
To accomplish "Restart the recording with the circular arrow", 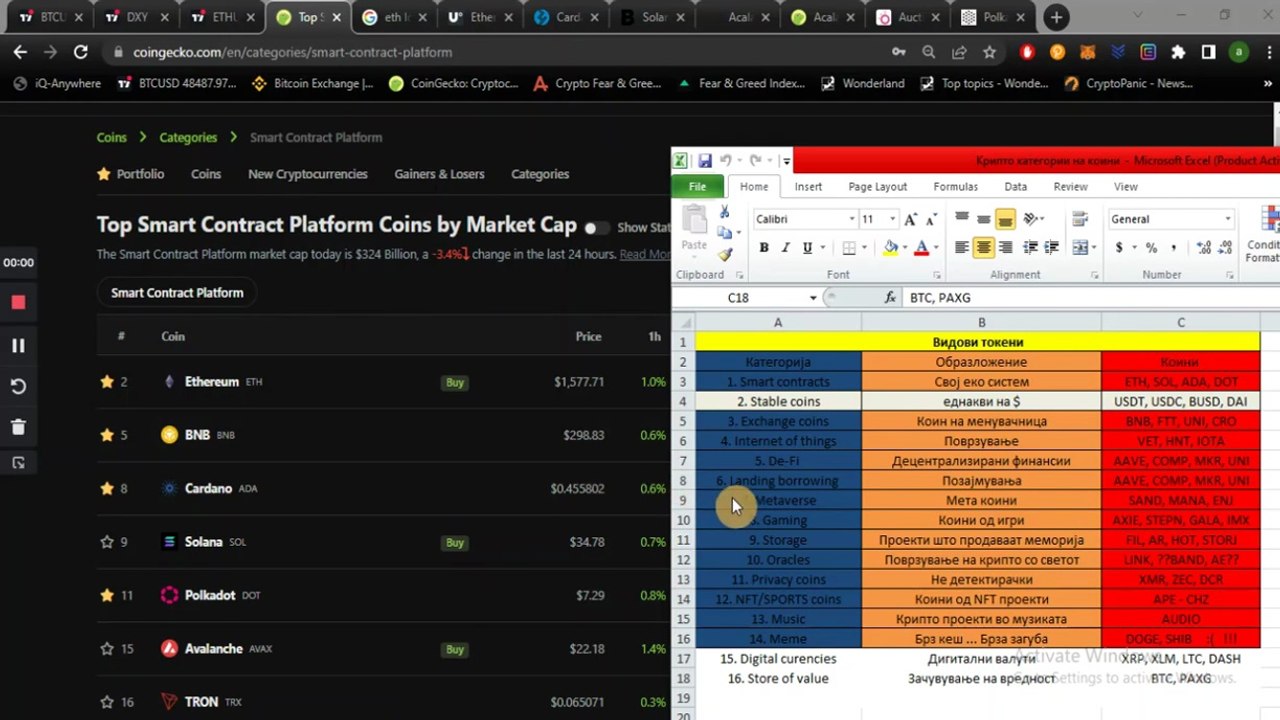I will pos(18,386).
